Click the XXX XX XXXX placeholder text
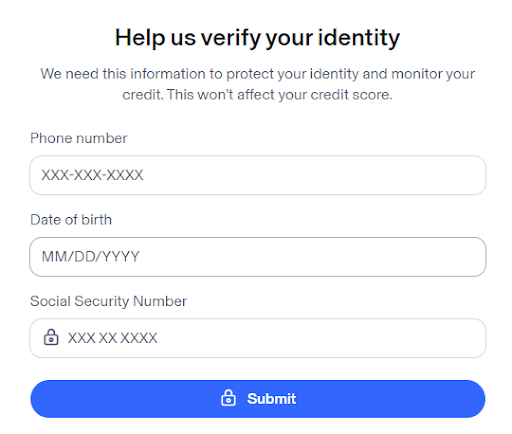 coord(112,338)
